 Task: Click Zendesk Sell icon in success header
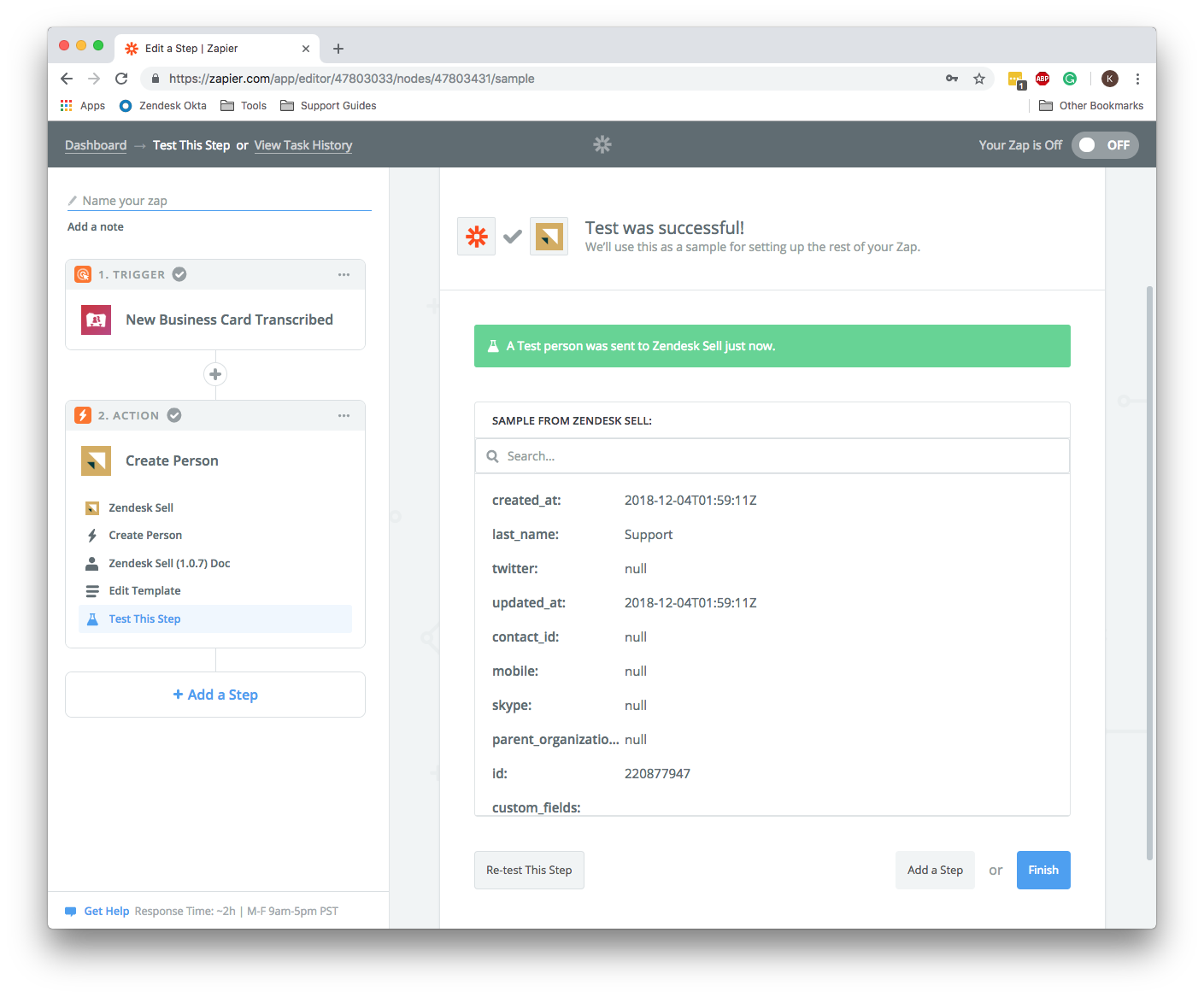(x=549, y=237)
